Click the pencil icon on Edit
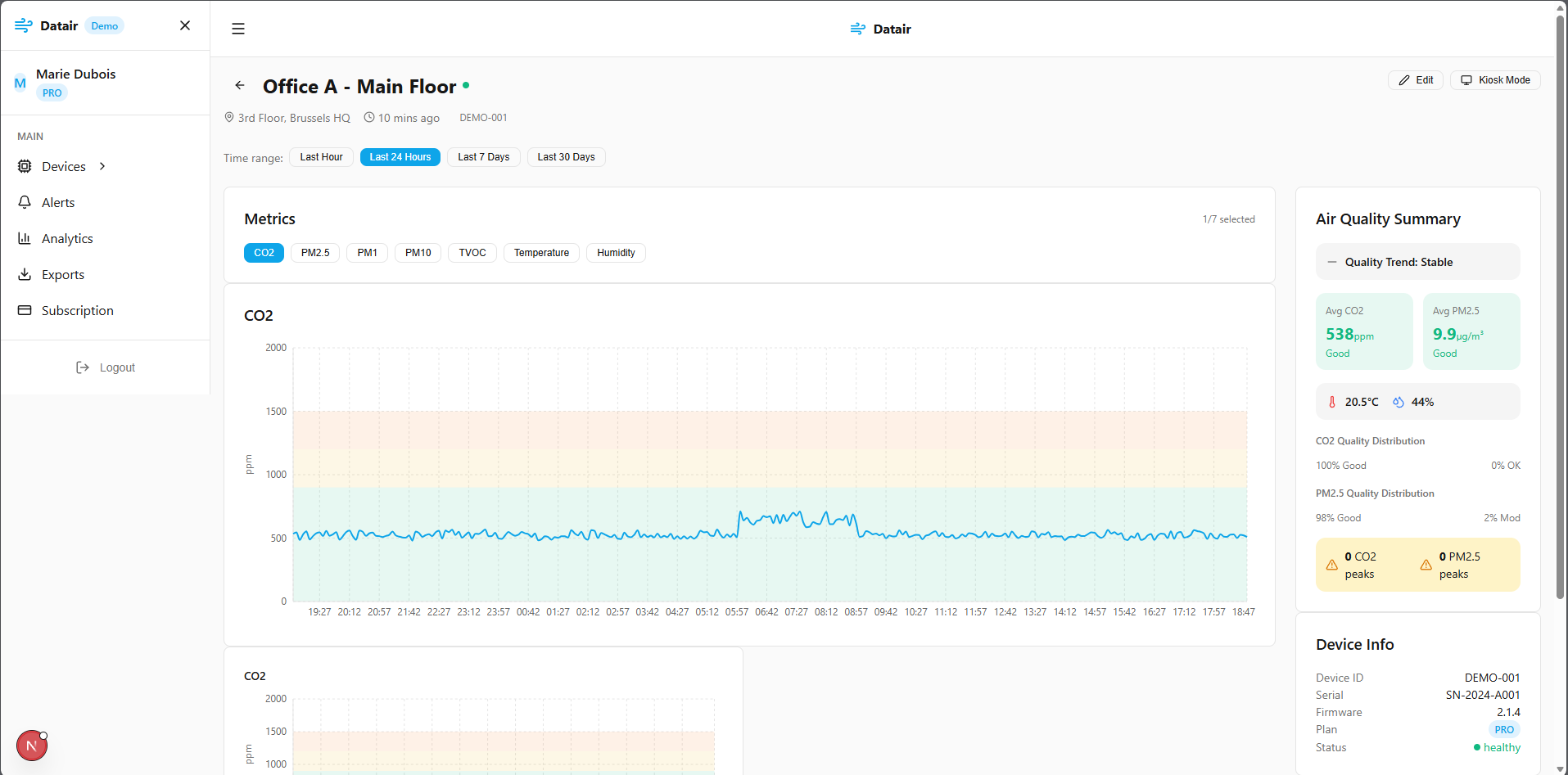 point(1404,80)
